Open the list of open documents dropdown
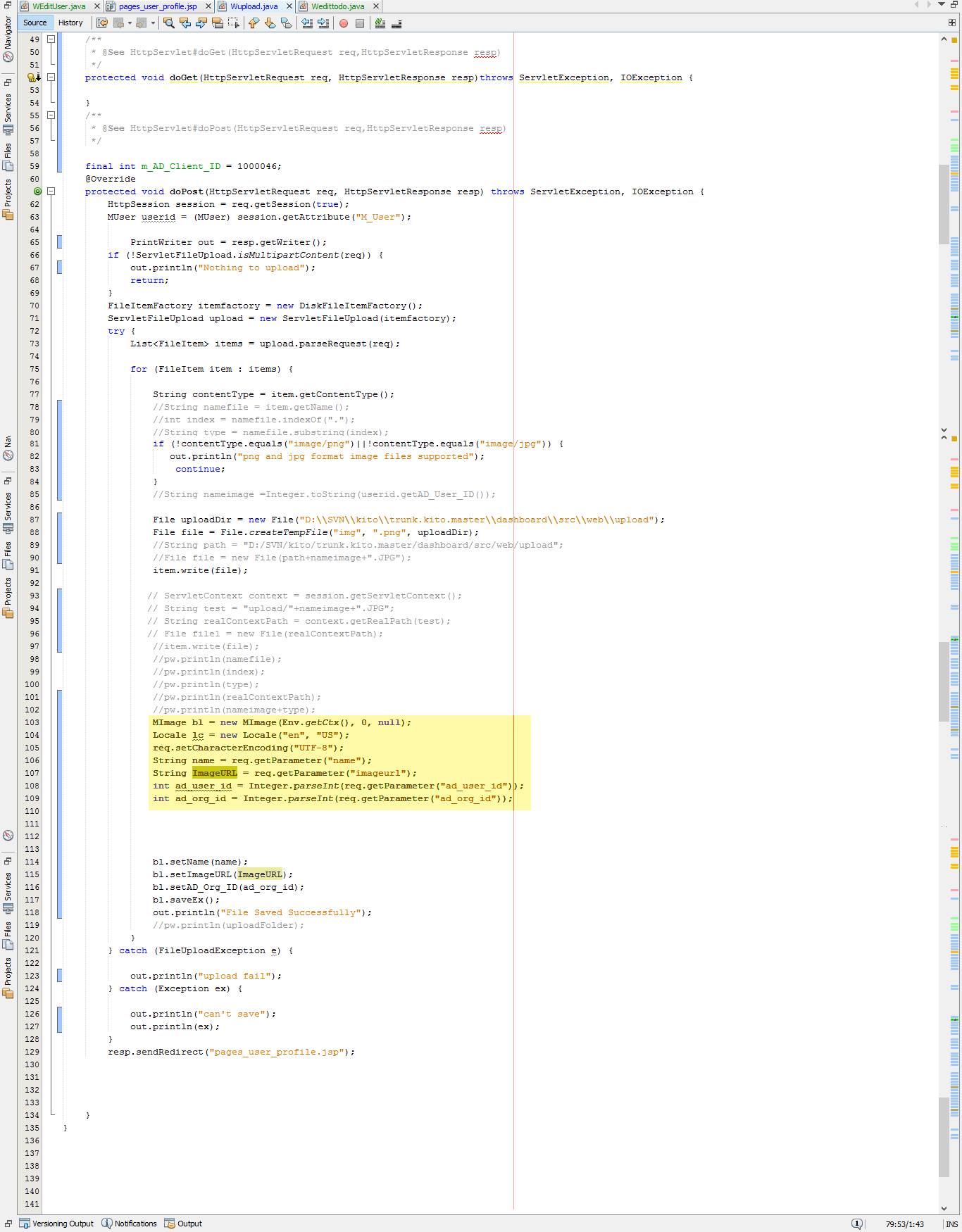 (x=941, y=5)
